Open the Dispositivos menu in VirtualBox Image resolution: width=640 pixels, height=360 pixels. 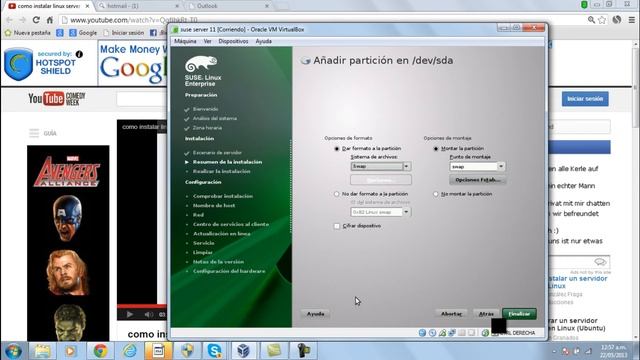(x=233, y=41)
